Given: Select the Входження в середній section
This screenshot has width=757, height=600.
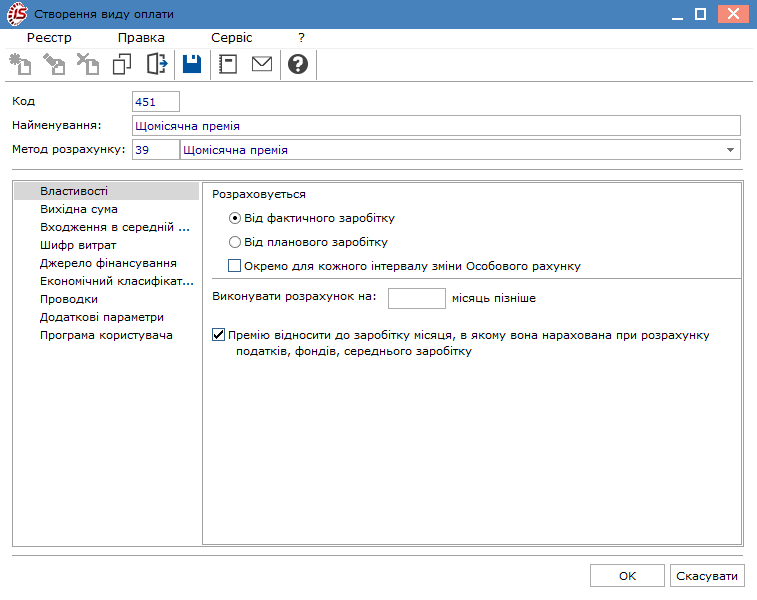Looking at the screenshot, I should (106, 227).
